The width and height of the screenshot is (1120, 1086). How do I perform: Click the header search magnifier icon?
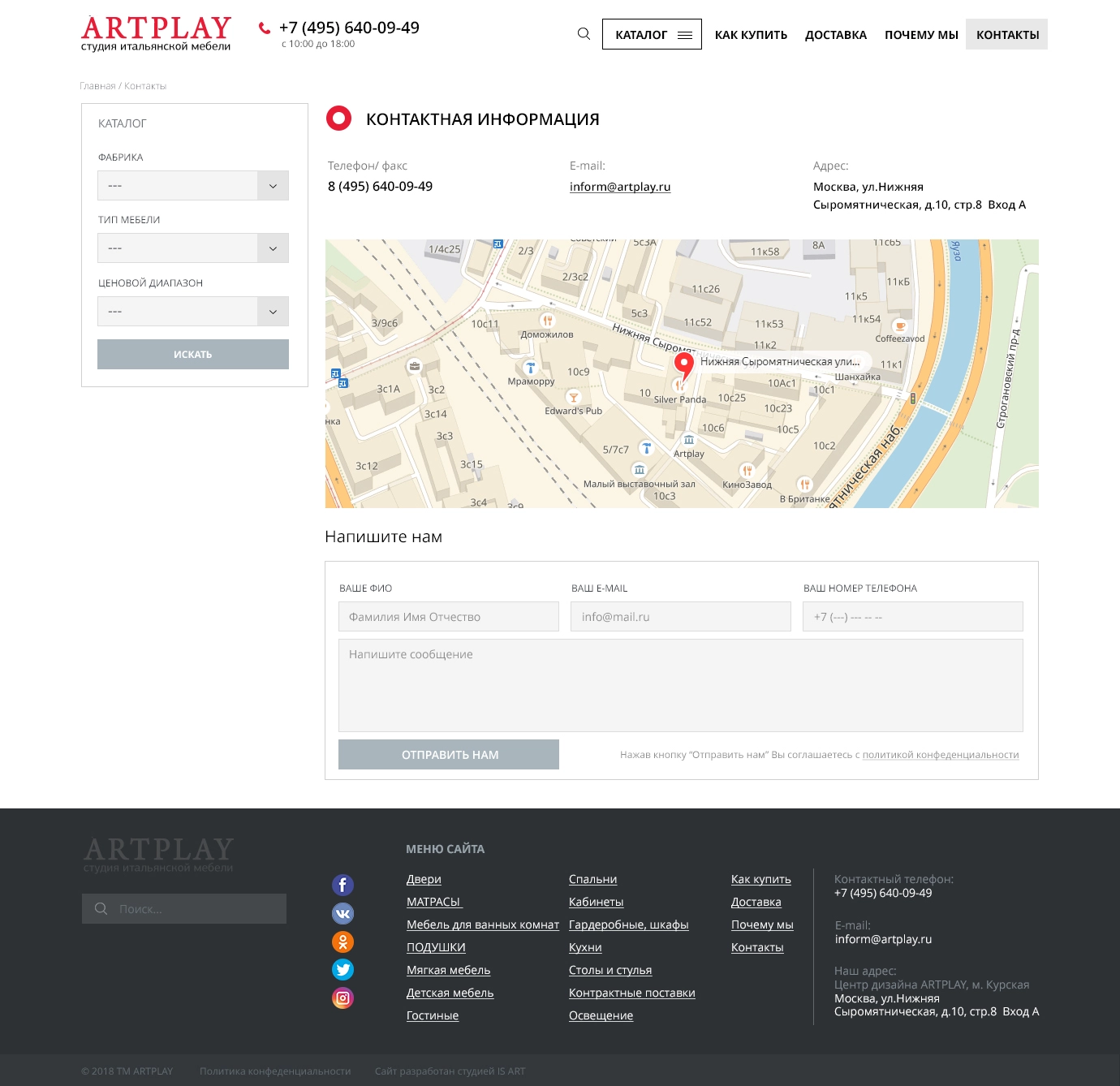pos(584,34)
